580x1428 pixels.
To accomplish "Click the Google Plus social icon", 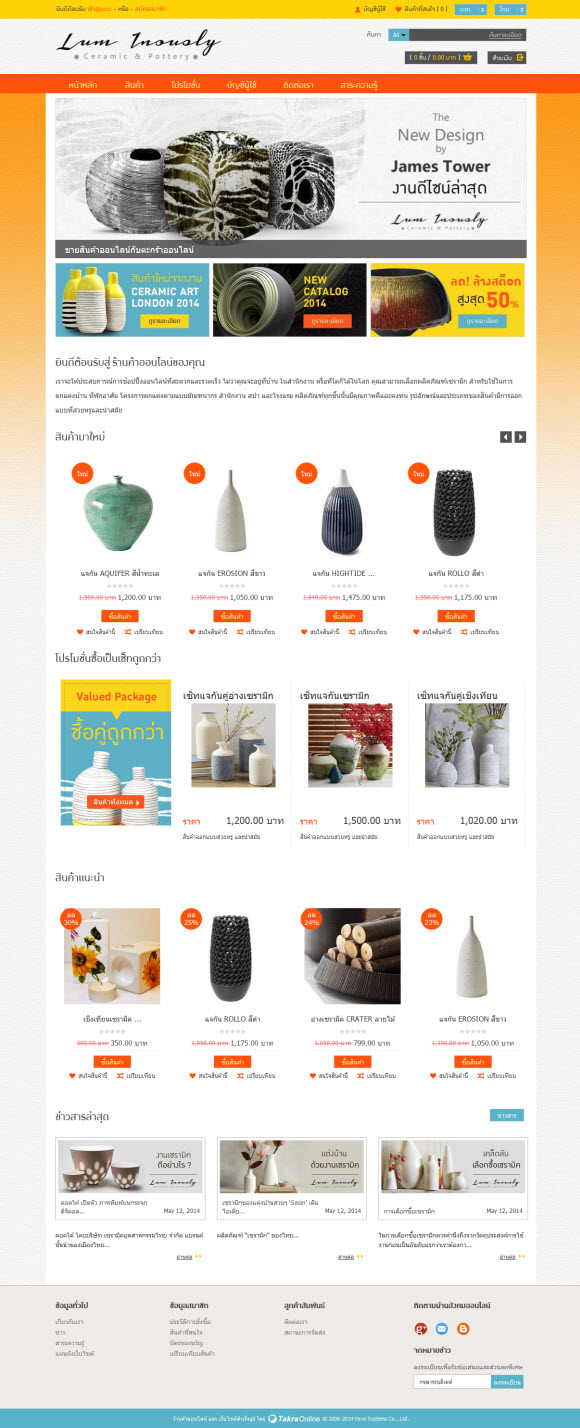I will click(421, 1328).
